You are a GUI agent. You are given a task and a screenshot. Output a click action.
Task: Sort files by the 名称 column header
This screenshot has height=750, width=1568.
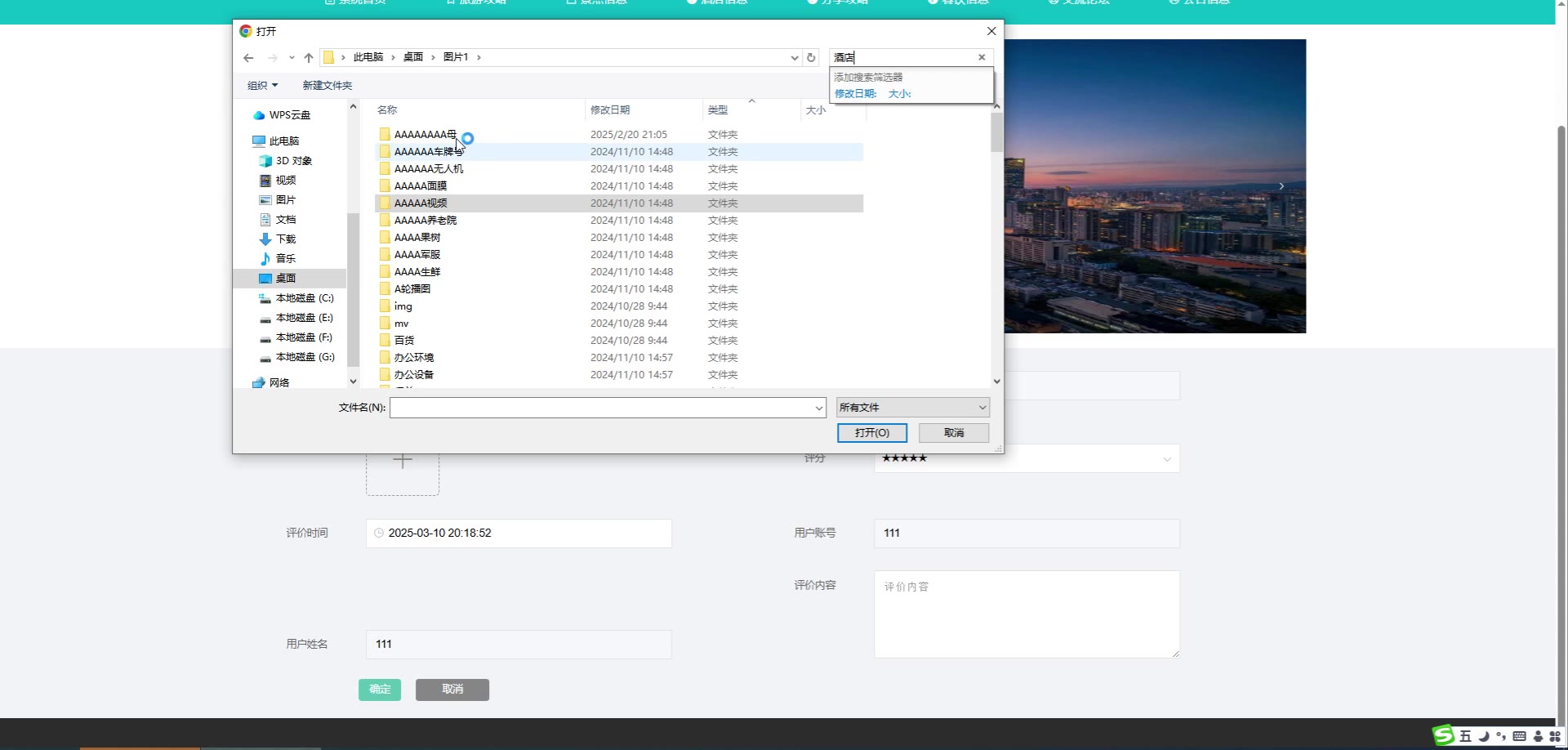click(x=387, y=110)
